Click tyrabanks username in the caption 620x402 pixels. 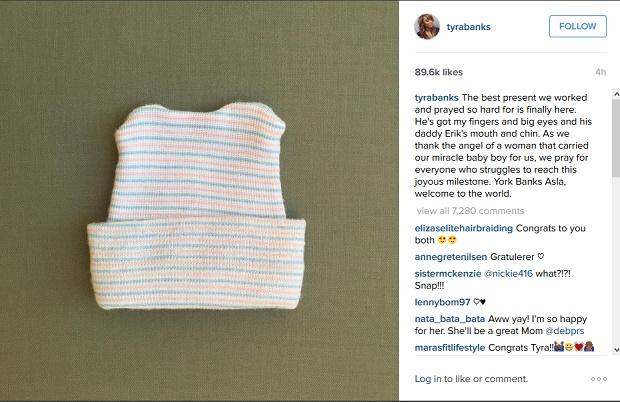[437, 98]
